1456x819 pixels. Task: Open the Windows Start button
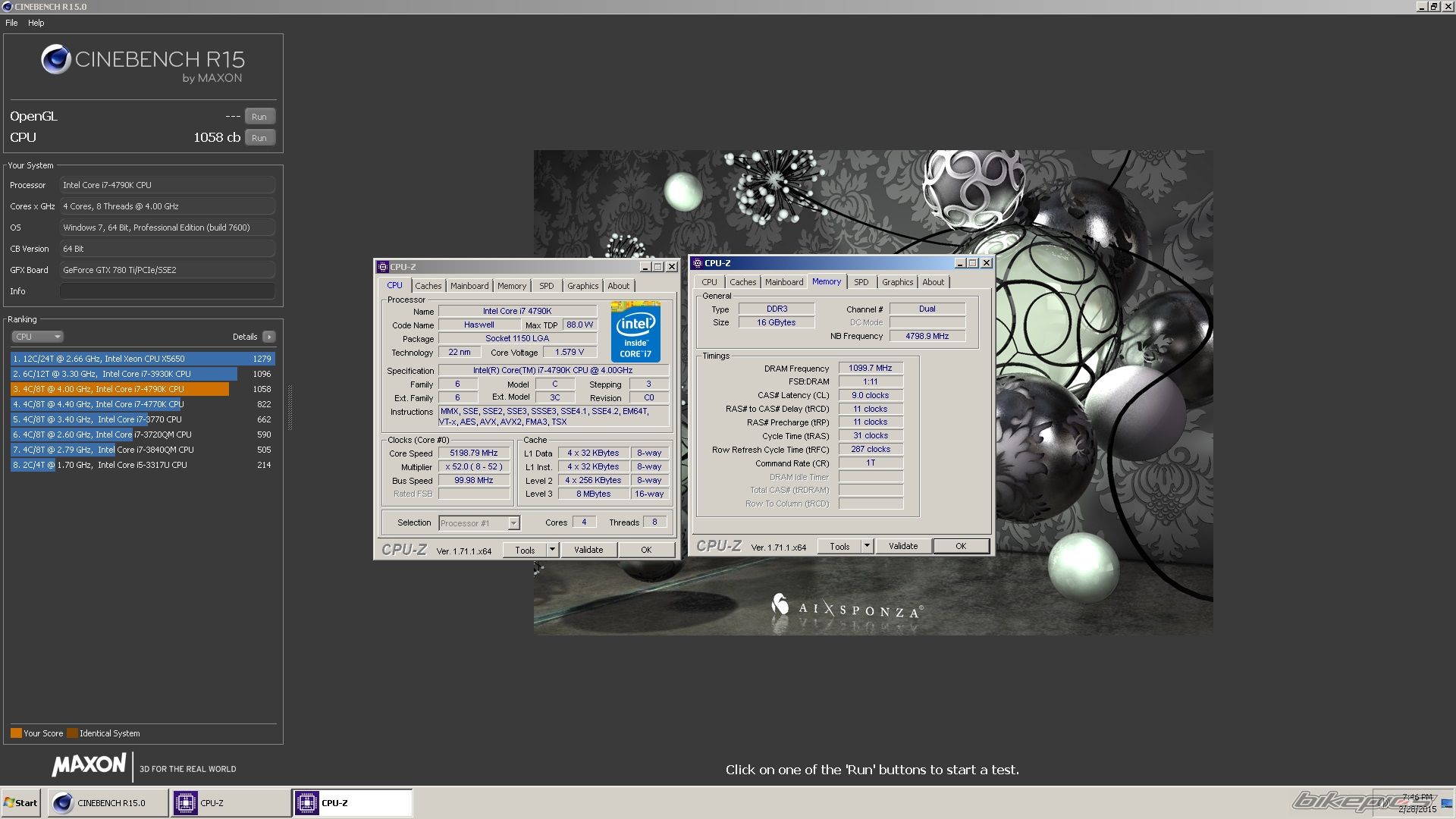point(20,803)
